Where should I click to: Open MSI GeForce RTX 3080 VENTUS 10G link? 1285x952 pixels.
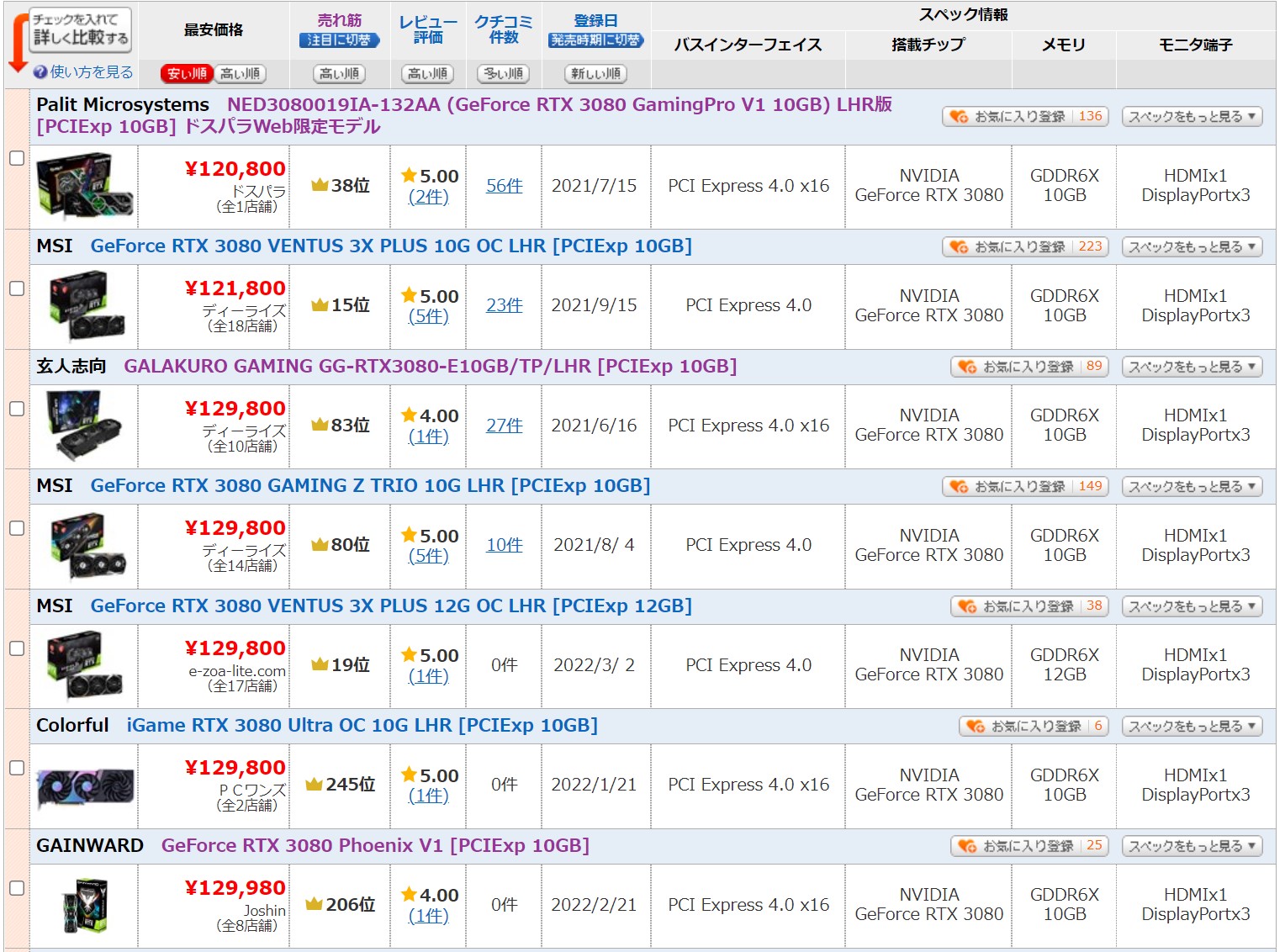click(391, 246)
